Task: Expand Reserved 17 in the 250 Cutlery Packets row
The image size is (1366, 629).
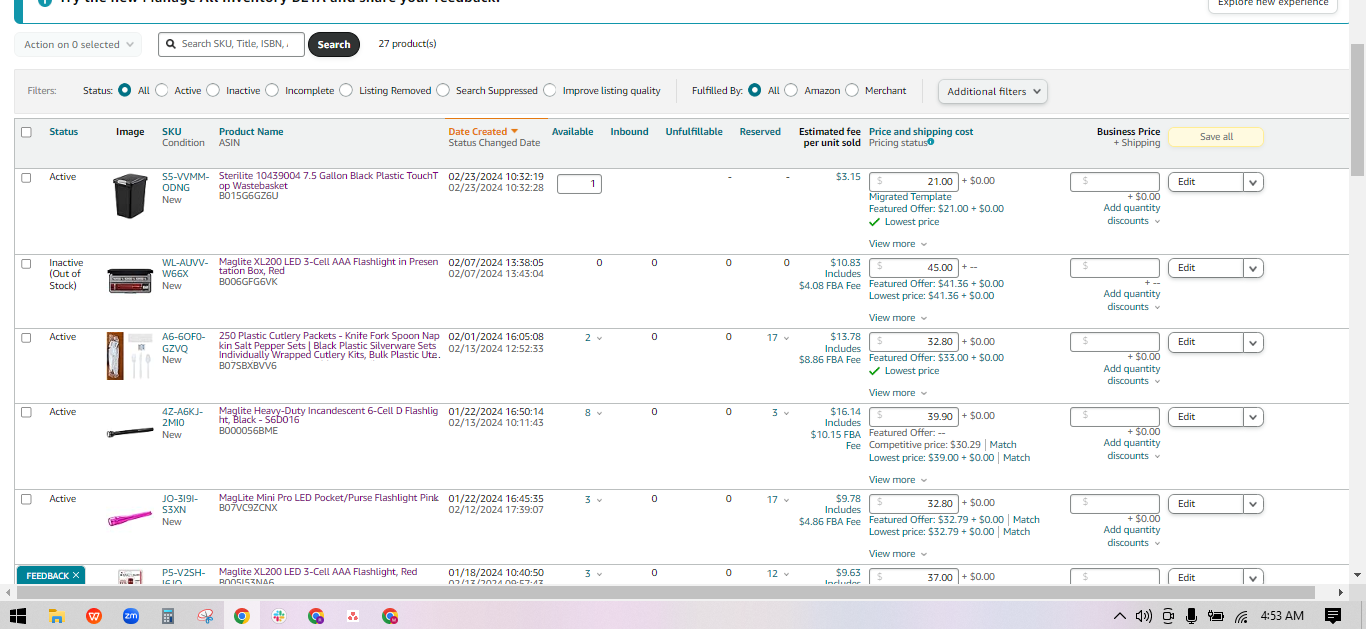Action: point(777,338)
